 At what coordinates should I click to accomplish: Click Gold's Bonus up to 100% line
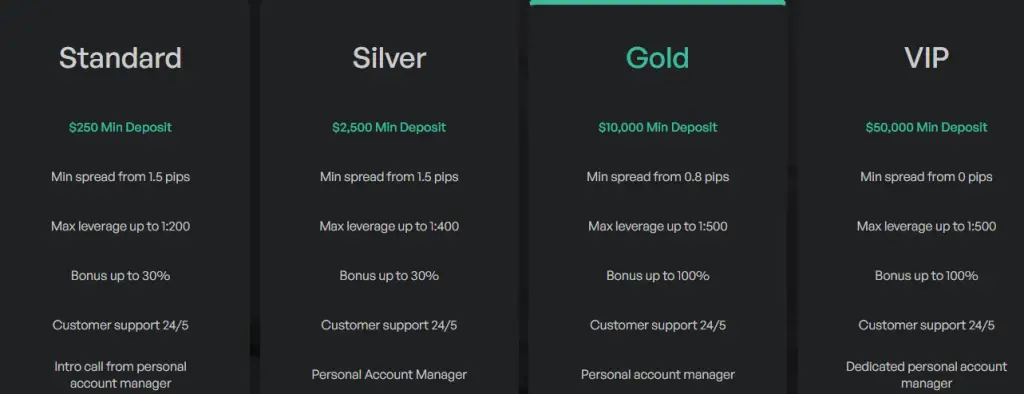(658, 276)
